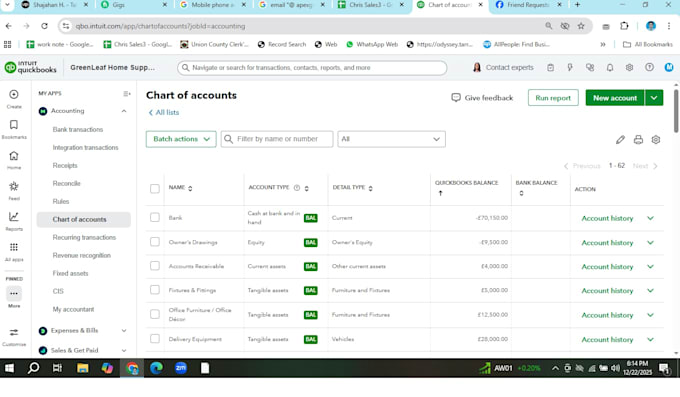Screen dimensions: 680x397
Task: Open the New account dropdown arrow
Action: click(654, 98)
